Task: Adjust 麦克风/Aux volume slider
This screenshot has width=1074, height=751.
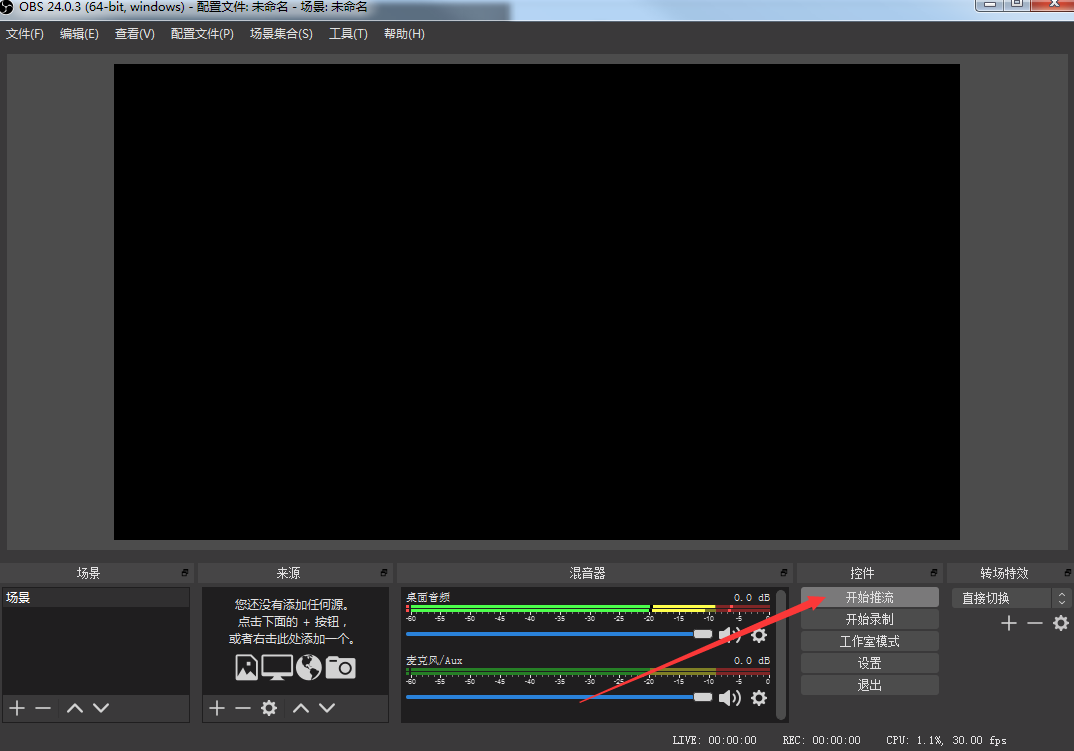Action: pyautogui.click(x=559, y=697)
